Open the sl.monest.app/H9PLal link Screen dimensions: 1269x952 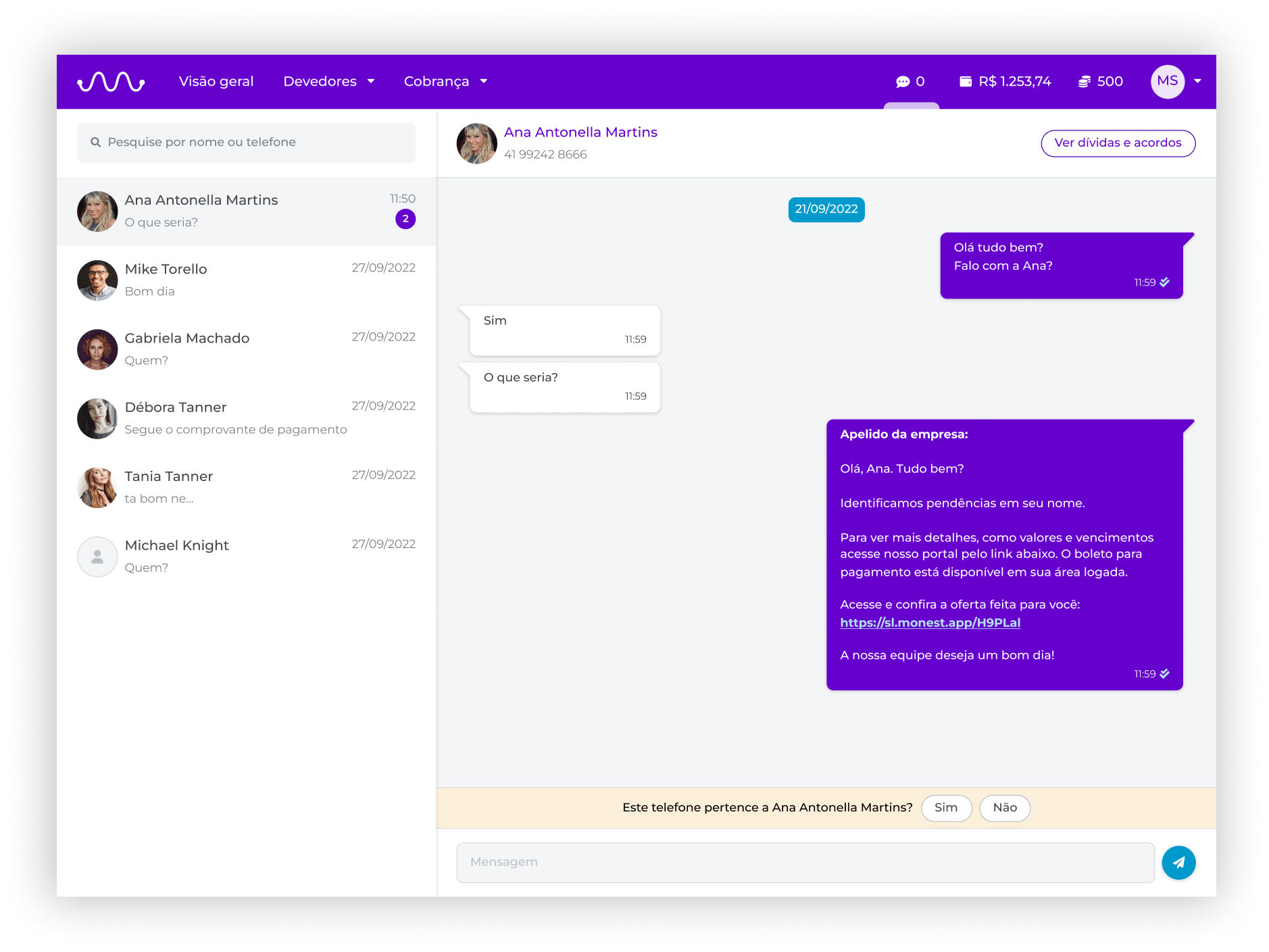pyautogui.click(x=930, y=623)
